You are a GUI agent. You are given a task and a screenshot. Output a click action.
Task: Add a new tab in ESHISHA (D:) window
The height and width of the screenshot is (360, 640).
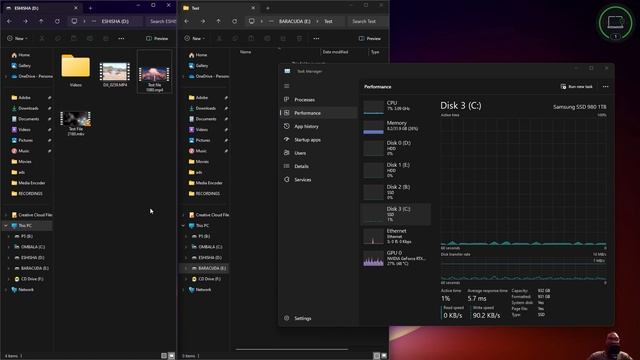coord(91,8)
